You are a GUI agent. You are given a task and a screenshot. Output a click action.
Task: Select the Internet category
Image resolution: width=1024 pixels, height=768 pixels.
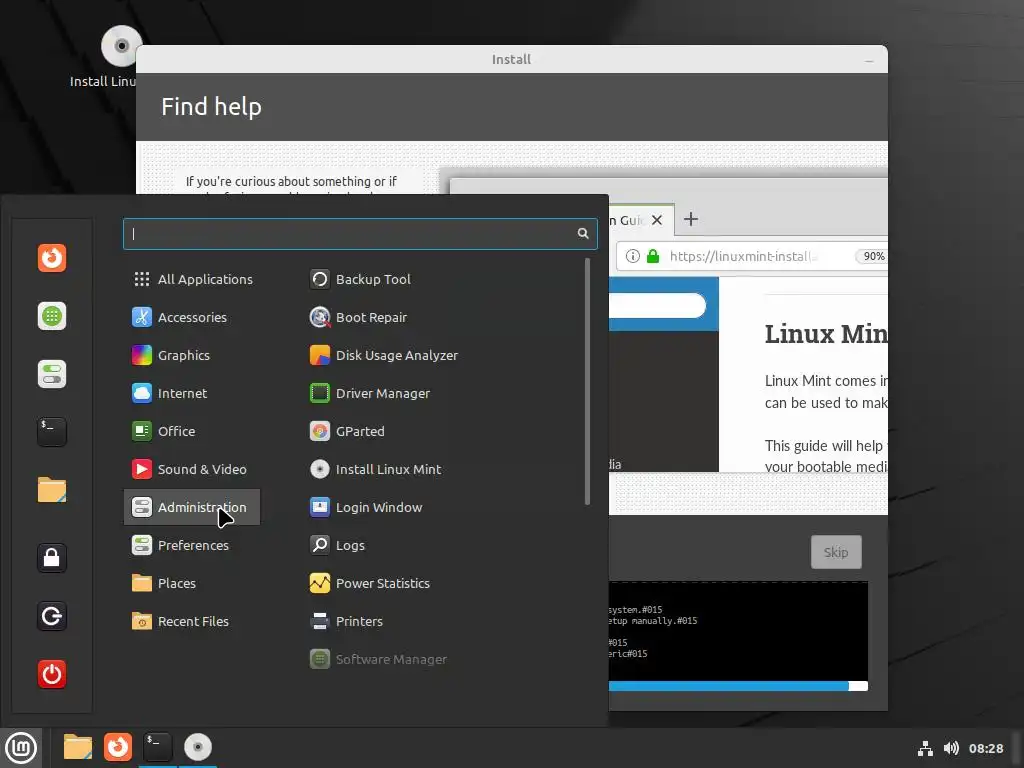(192, 393)
